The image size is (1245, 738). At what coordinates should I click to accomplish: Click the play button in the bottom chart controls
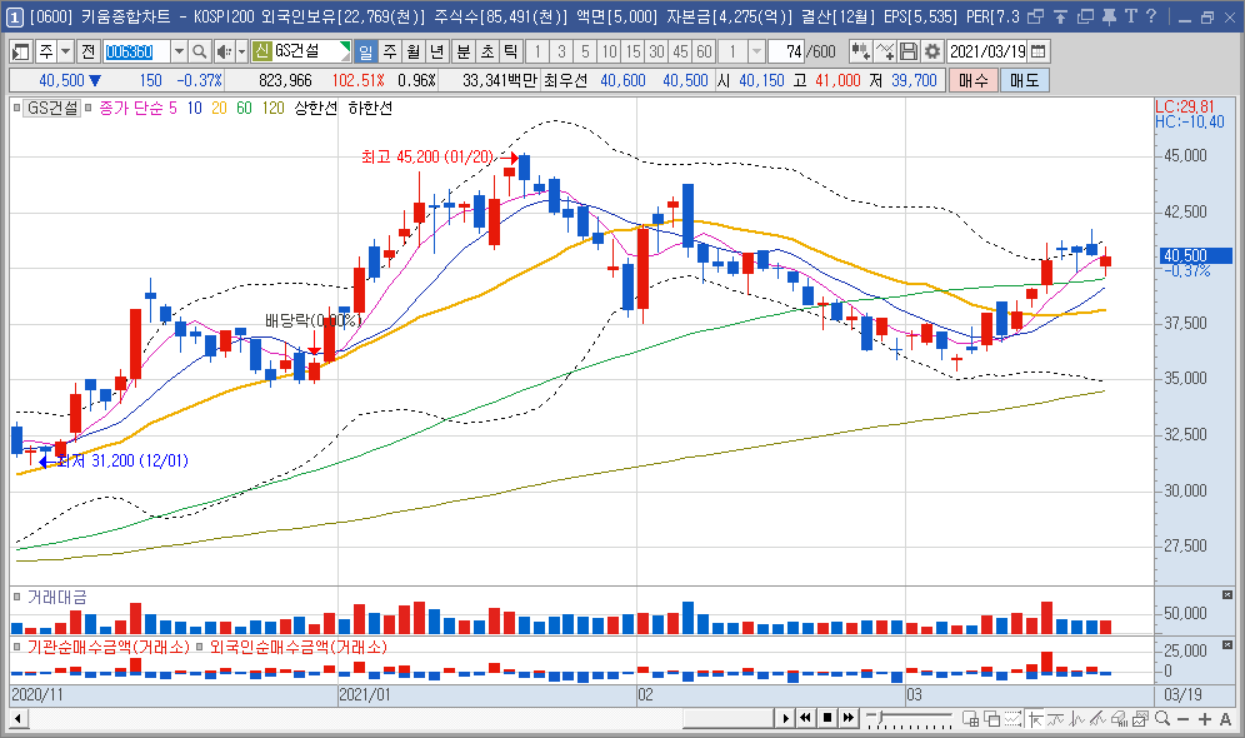tap(786, 717)
